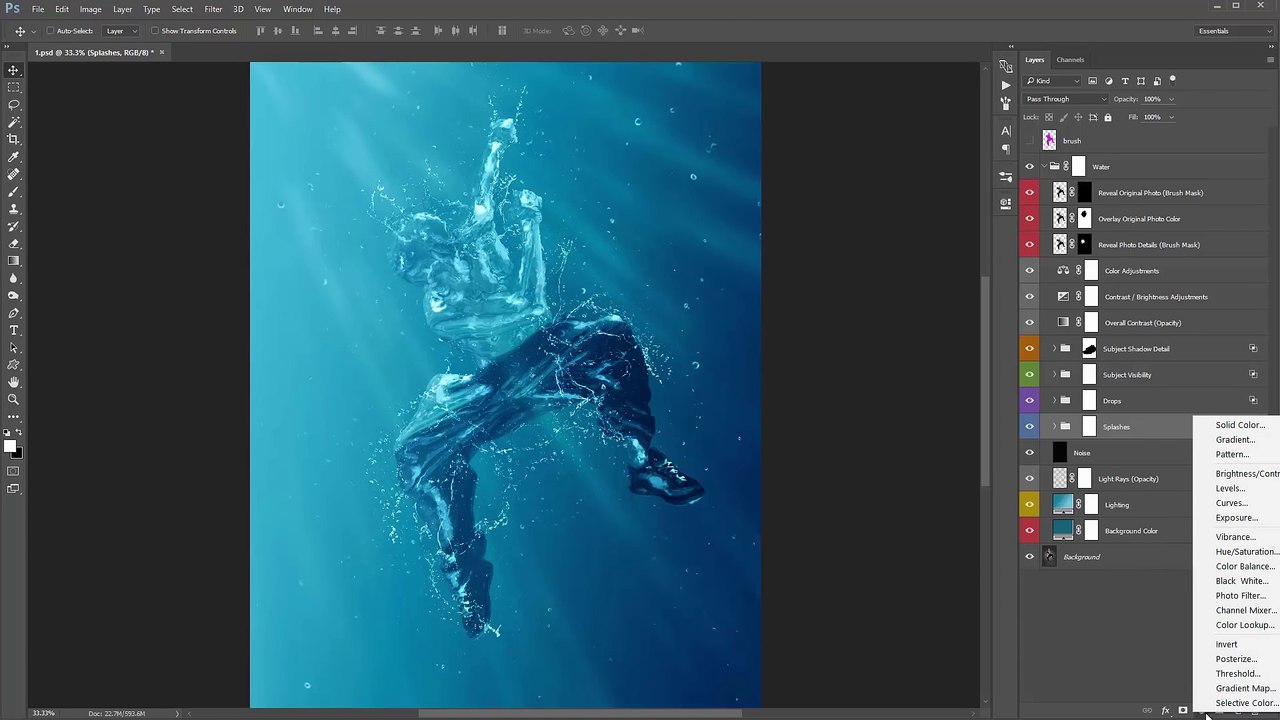Click the lock all icon in Layers panel
This screenshot has height=720, width=1280.
(1107, 117)
